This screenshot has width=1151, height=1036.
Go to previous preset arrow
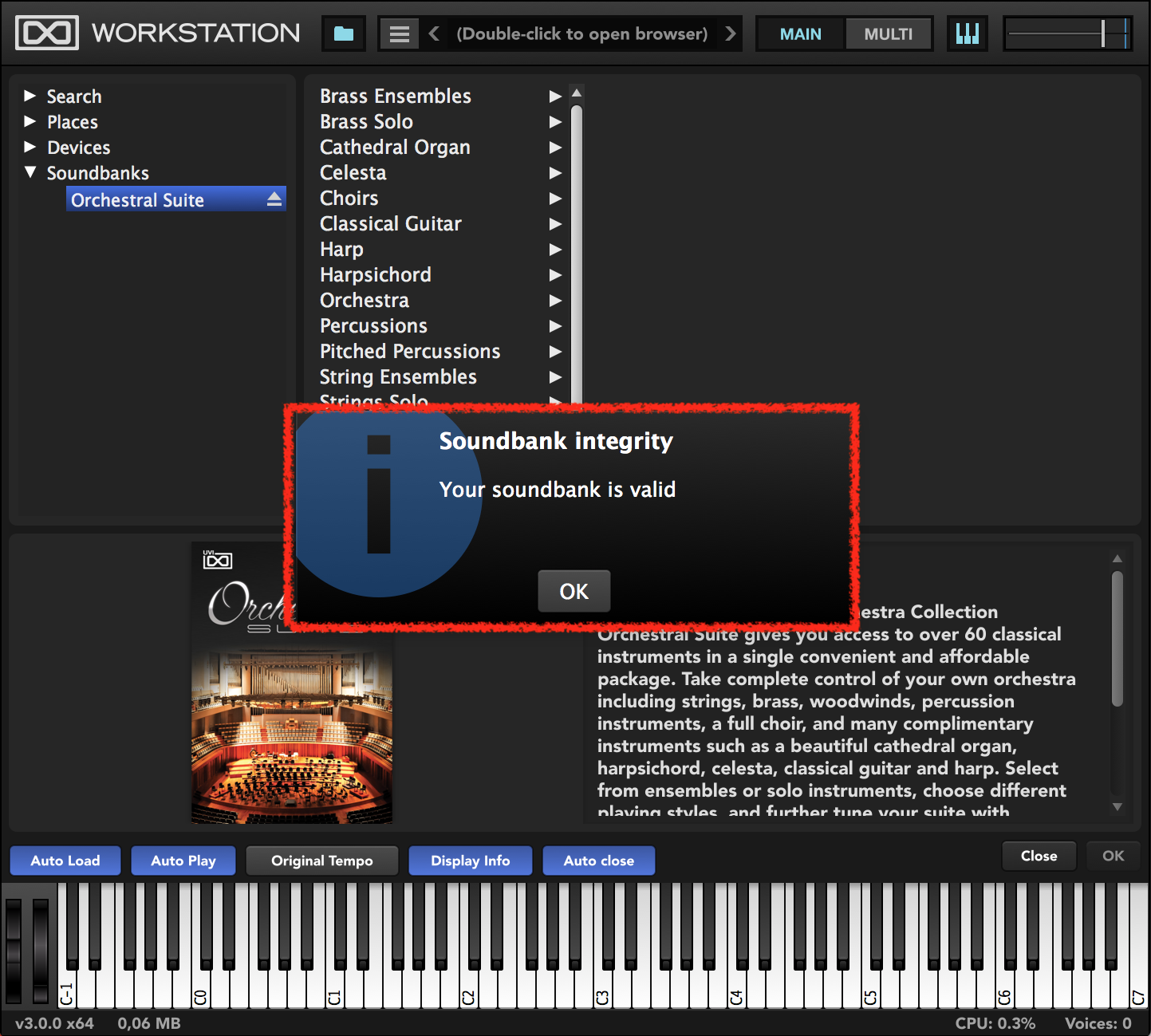tap(434, 33)
